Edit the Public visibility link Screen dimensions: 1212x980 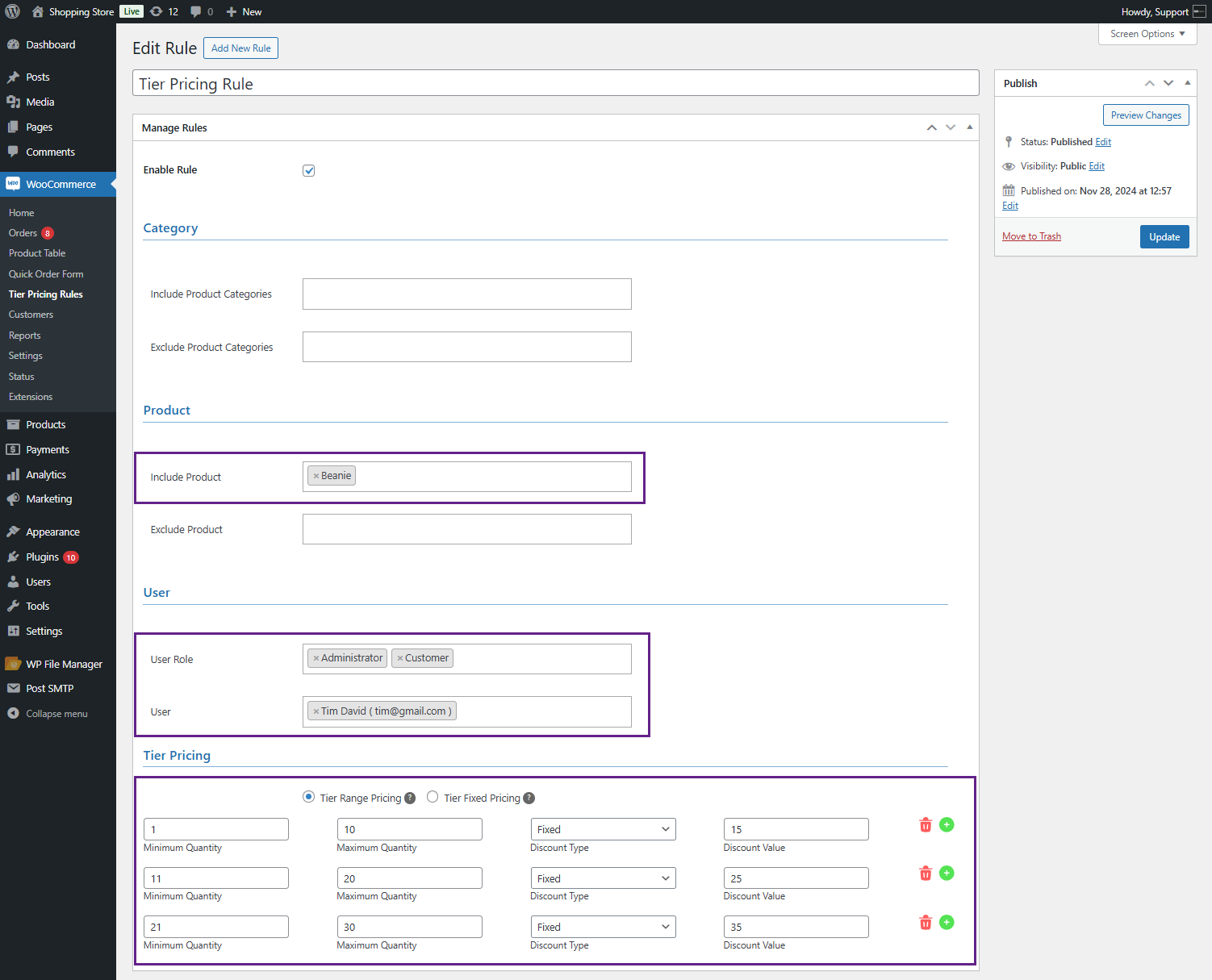pyautogui.click(x=1097, y=166)
